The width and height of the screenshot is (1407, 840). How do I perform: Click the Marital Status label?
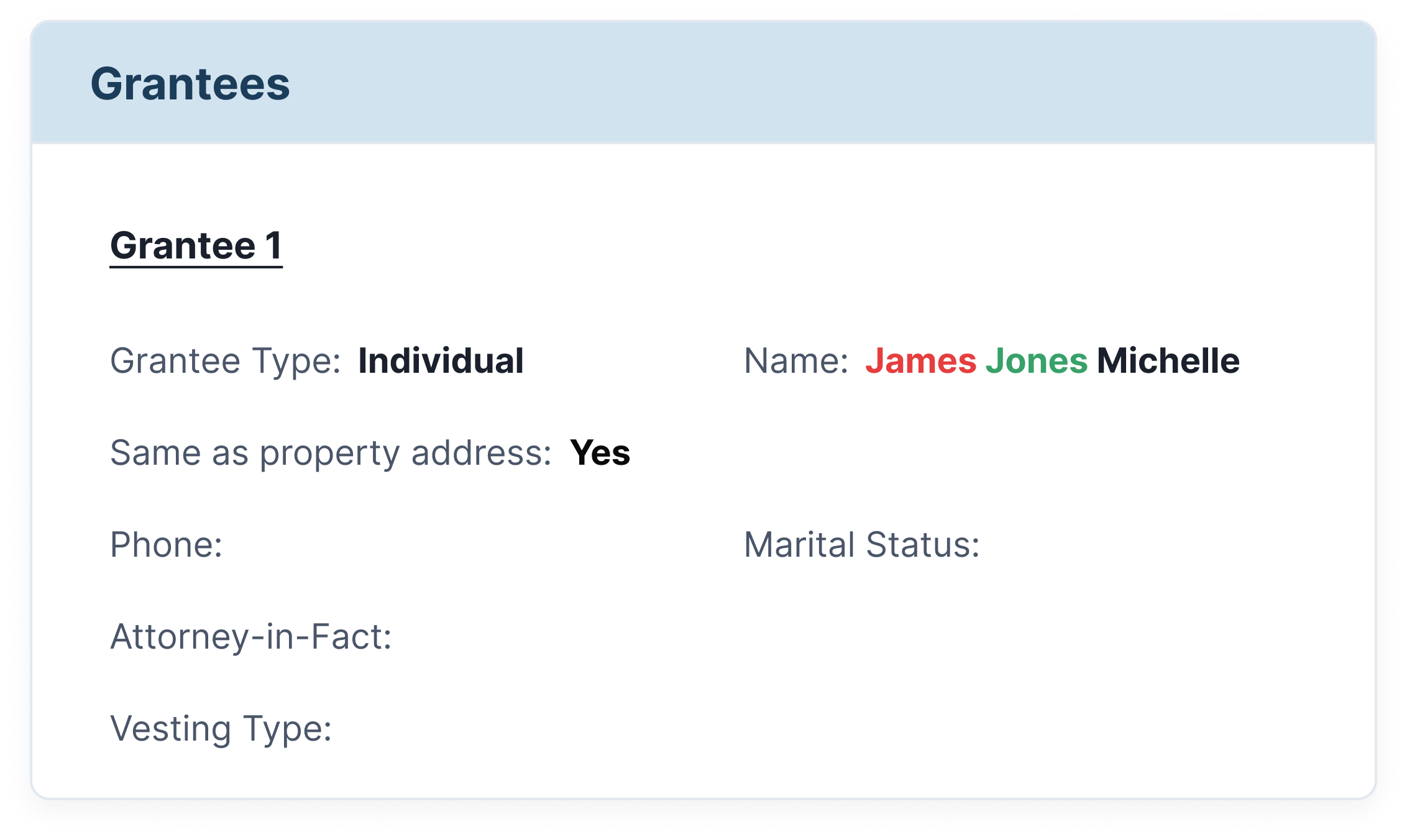[x=862, y=545]
